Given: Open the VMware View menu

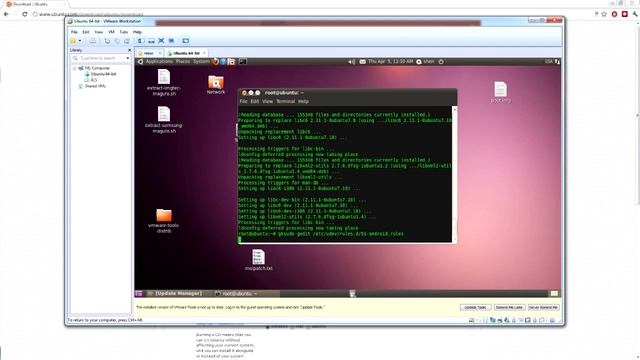Looking at the screenshot, I should [x=99, y=32].
